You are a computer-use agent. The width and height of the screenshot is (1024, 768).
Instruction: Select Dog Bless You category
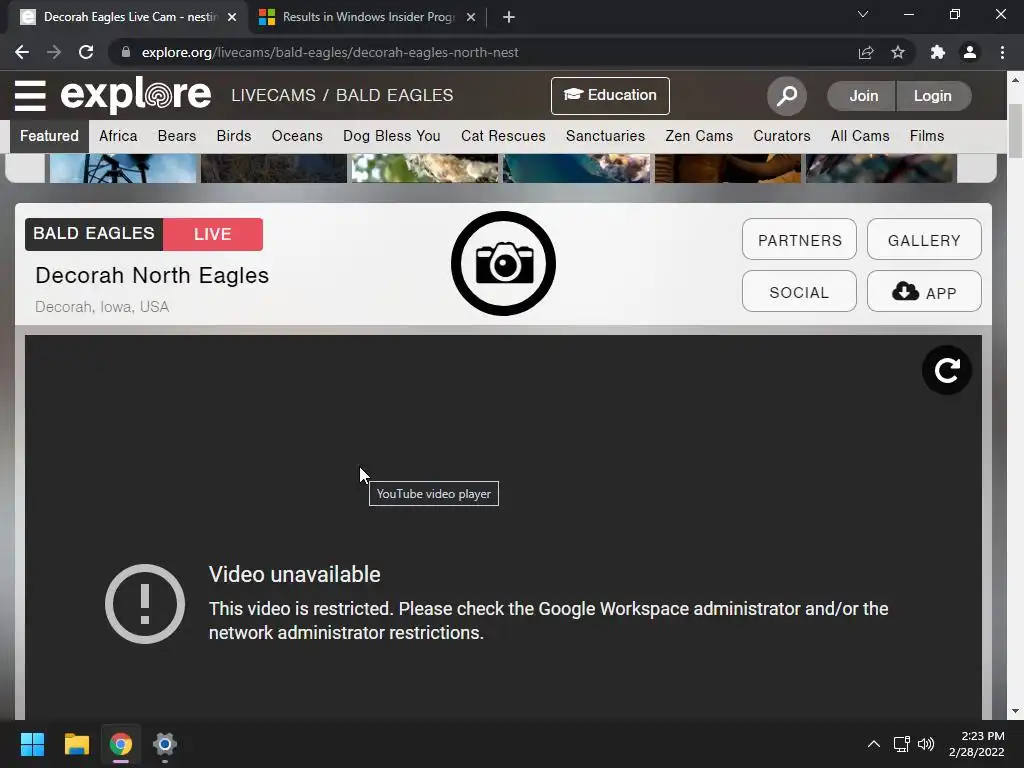point(392,136)
